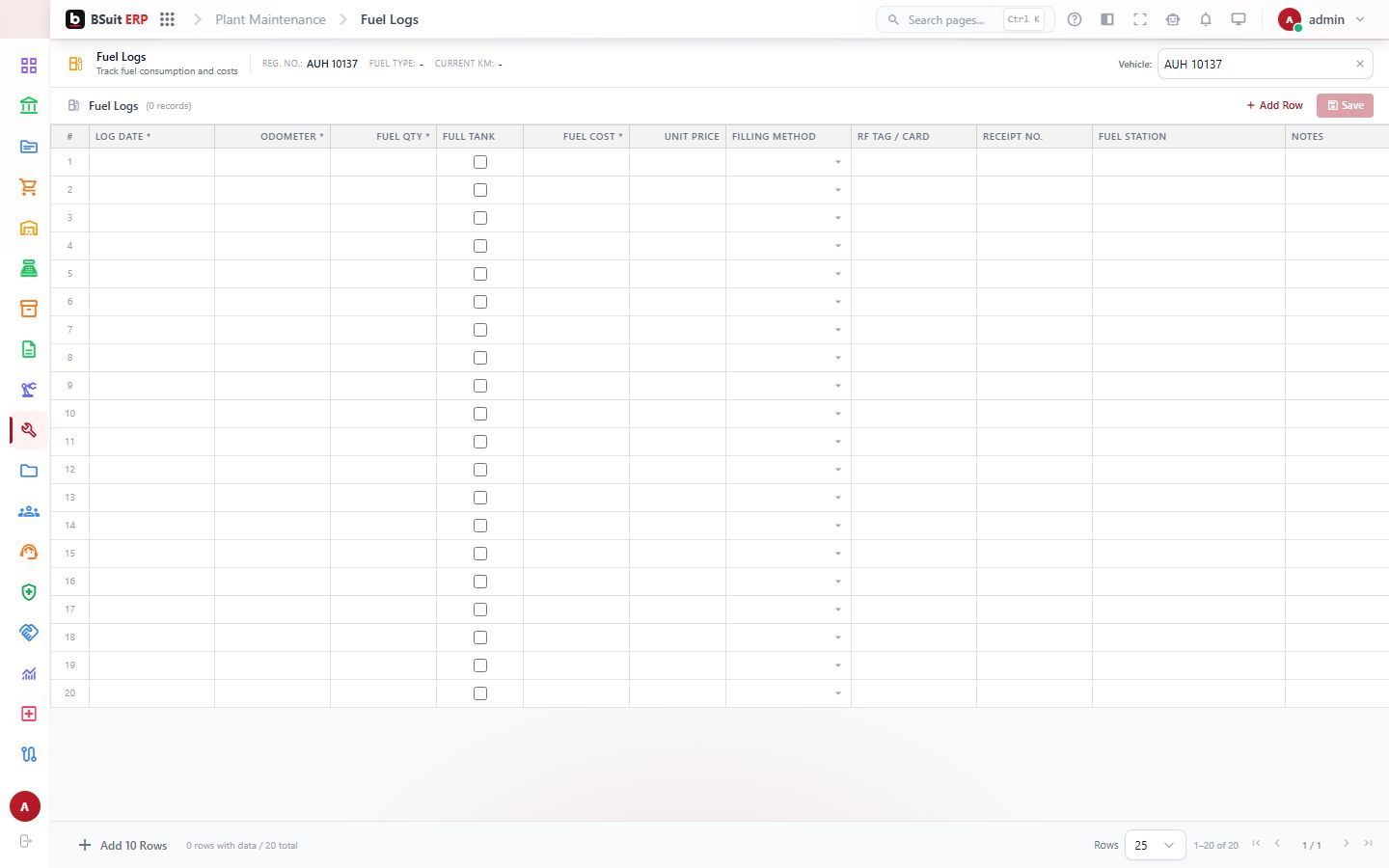Check the Full Tank box in row 16
Screen dimensions: 1389x868
[480, 582]
